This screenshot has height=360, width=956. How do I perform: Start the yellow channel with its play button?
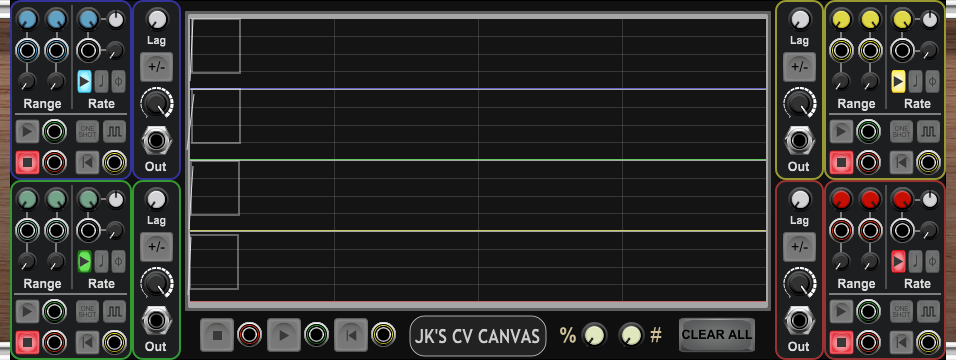click(841, 131)
